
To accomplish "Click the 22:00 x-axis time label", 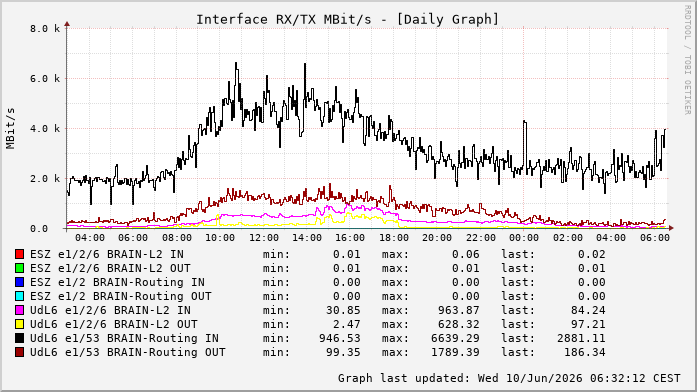I will coord(481,238).
